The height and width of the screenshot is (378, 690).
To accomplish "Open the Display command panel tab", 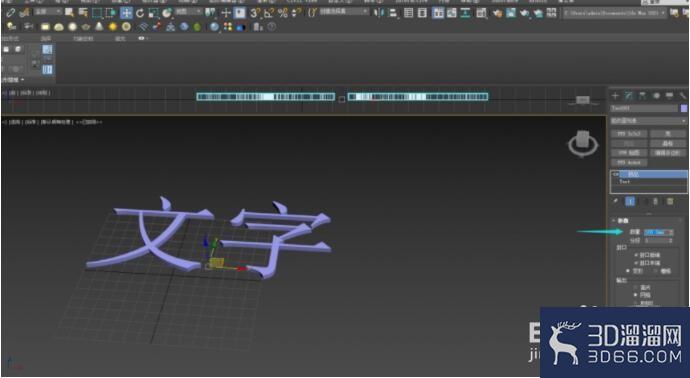I will click(x=669, y=95).
